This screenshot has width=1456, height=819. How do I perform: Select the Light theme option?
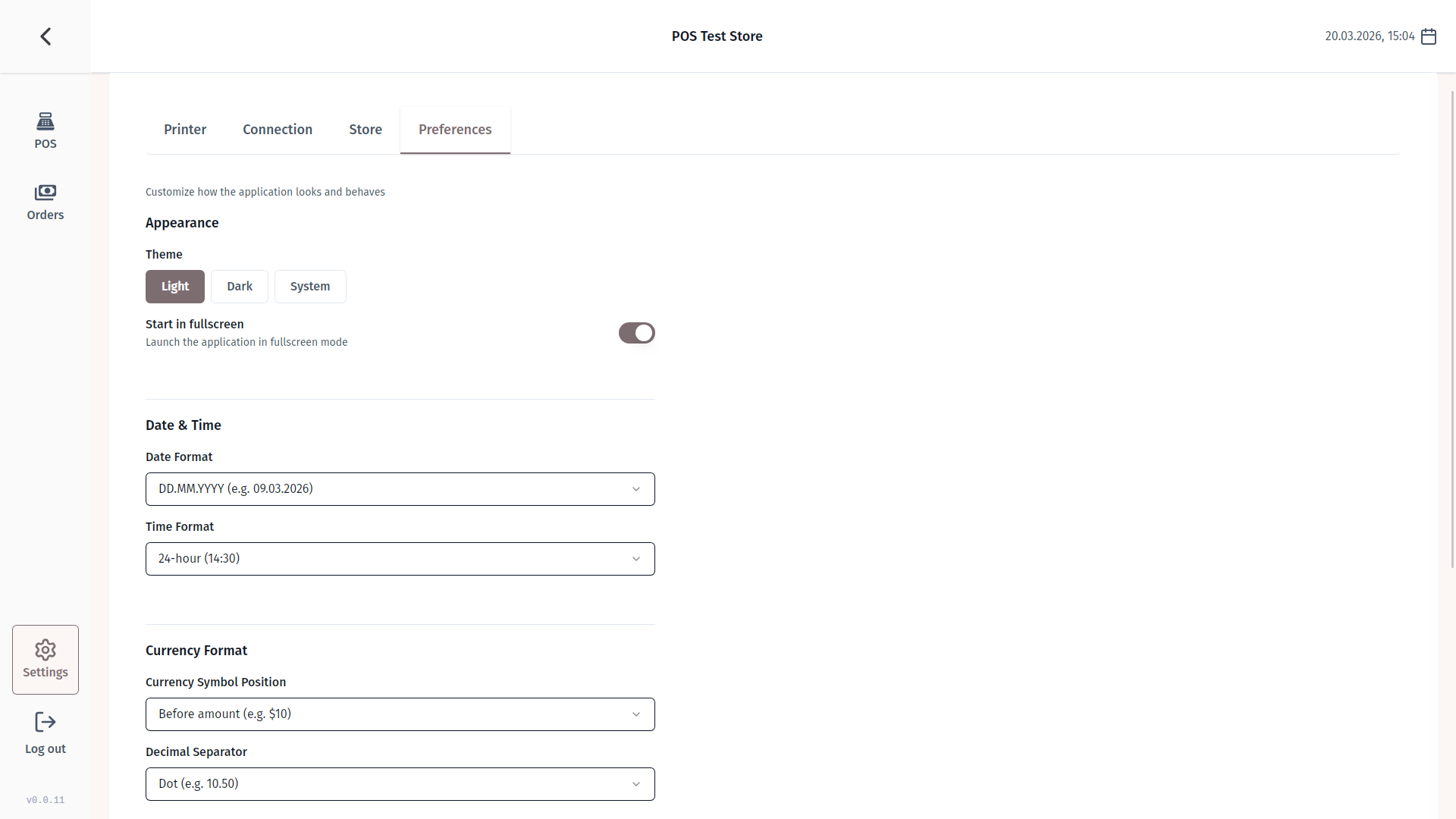pos(175,287)
